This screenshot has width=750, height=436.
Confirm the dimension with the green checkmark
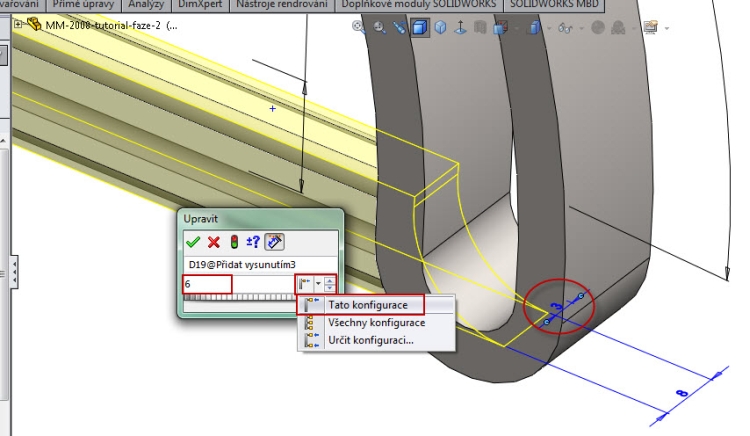[x=193, y=242]
